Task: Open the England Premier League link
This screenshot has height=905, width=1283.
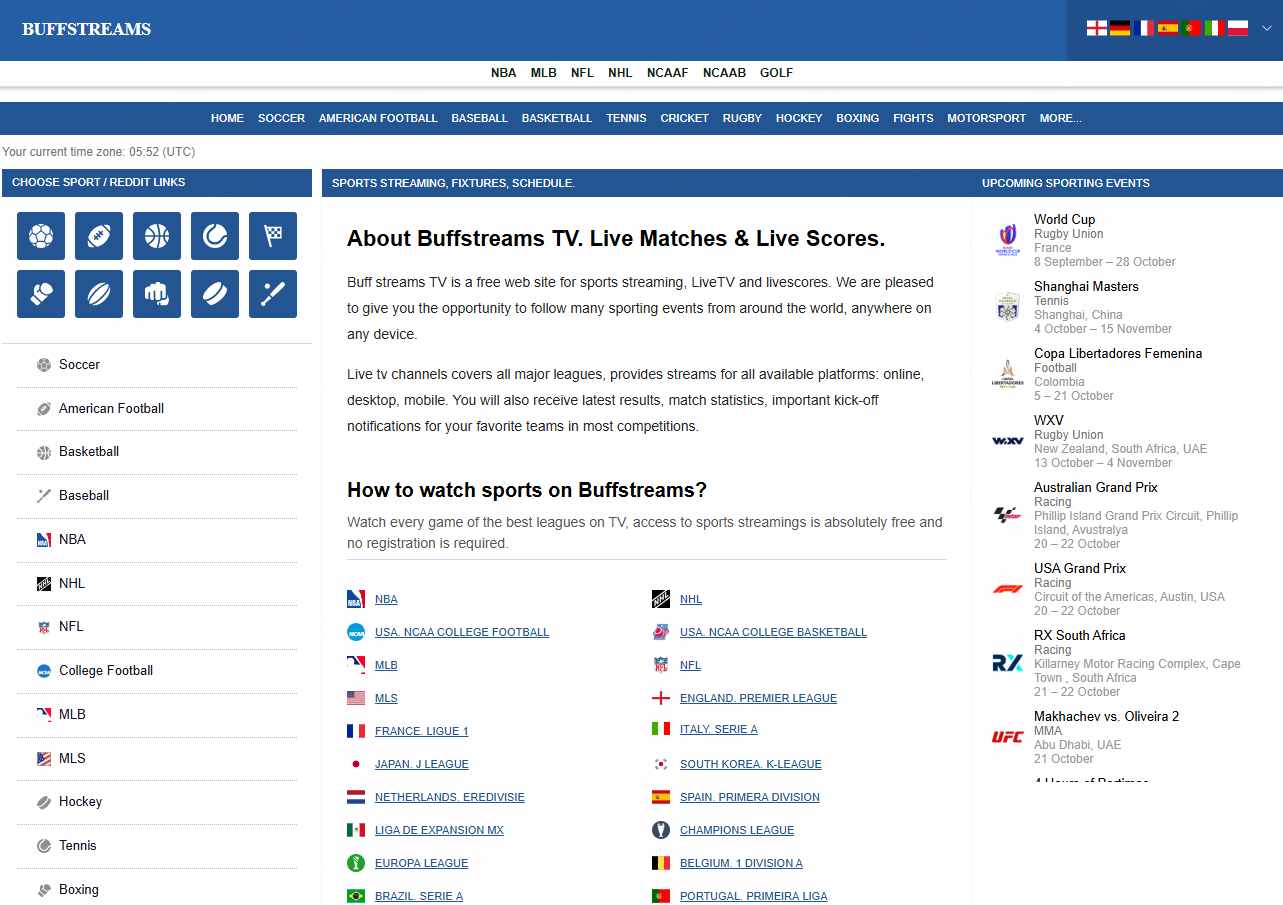Action: (758, 698)
